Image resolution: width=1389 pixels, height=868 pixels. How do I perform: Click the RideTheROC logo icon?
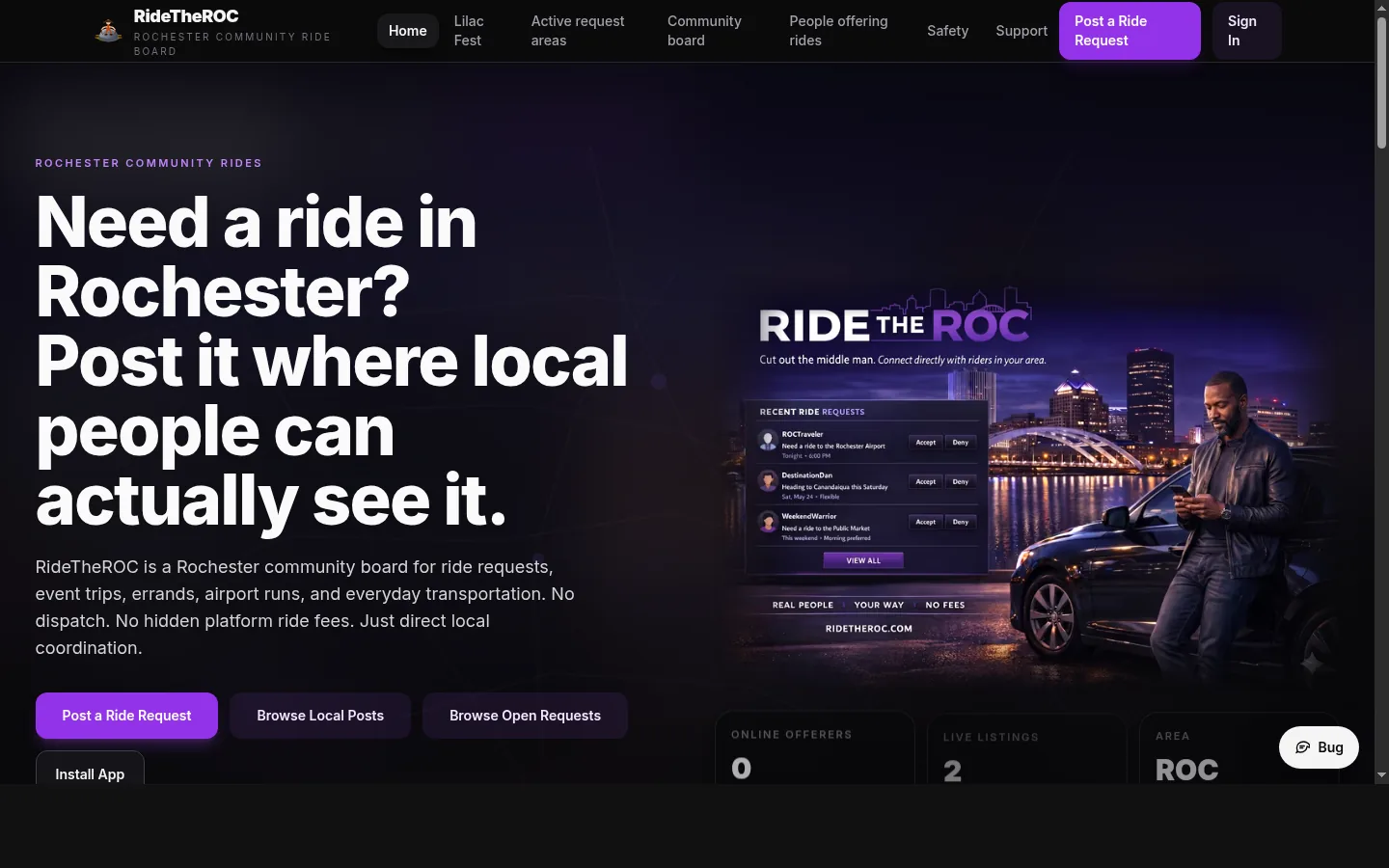point(108,31)
